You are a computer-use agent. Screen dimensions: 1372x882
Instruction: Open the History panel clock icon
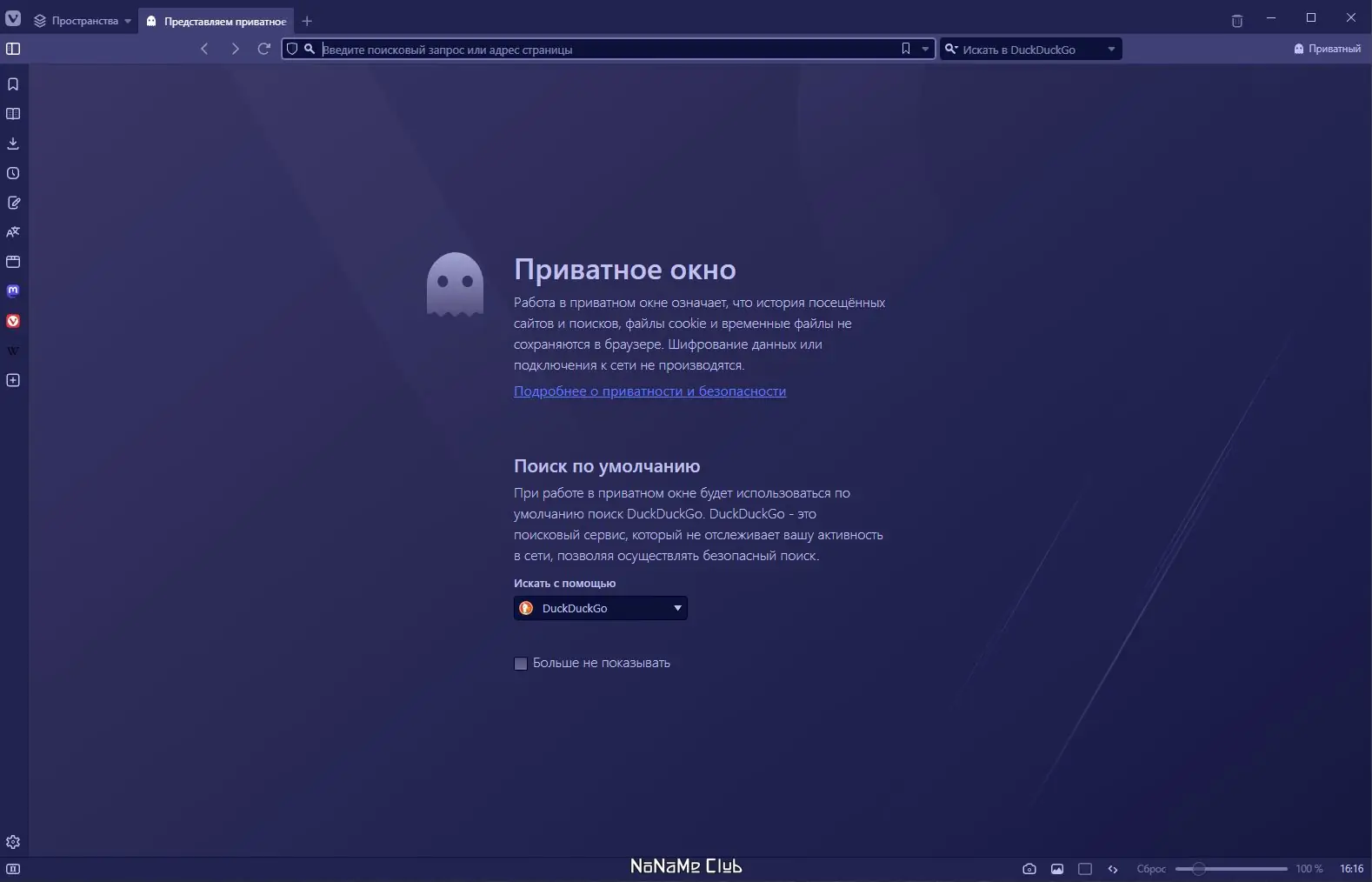coord(13,173)
